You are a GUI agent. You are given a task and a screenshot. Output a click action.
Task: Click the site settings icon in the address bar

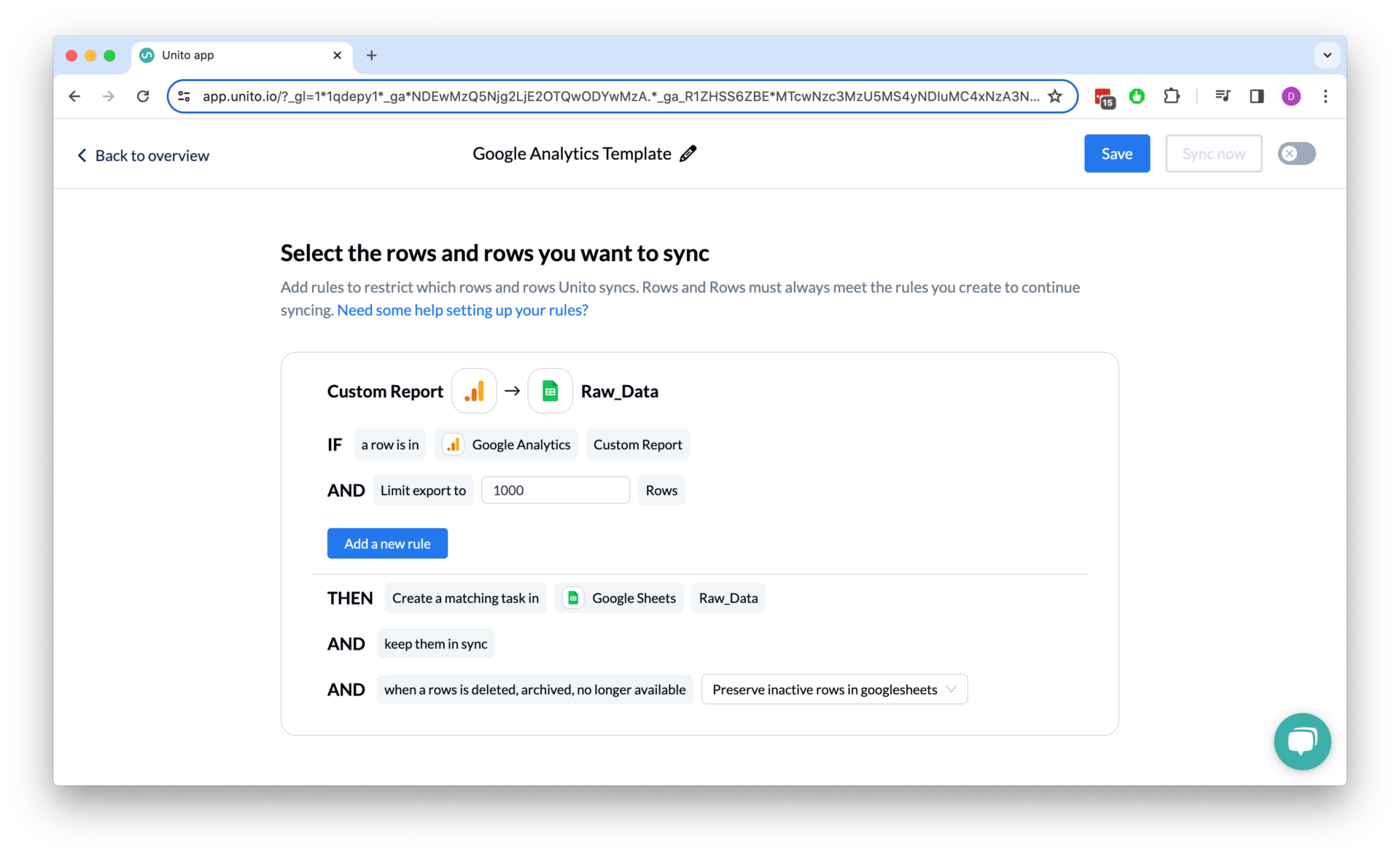(x=184, y=96)
